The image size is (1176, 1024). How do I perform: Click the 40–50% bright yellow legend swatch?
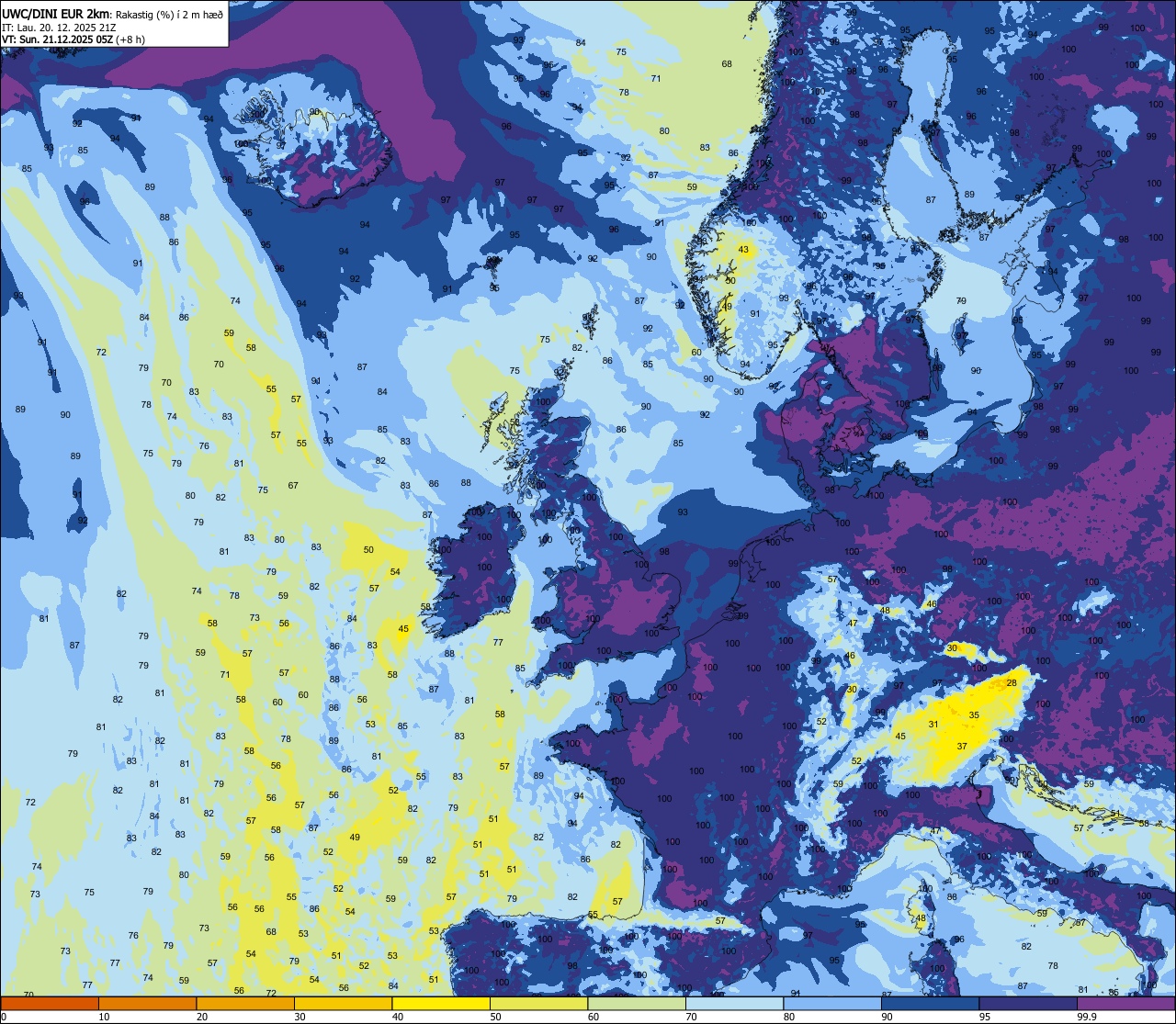(441, 1004)
